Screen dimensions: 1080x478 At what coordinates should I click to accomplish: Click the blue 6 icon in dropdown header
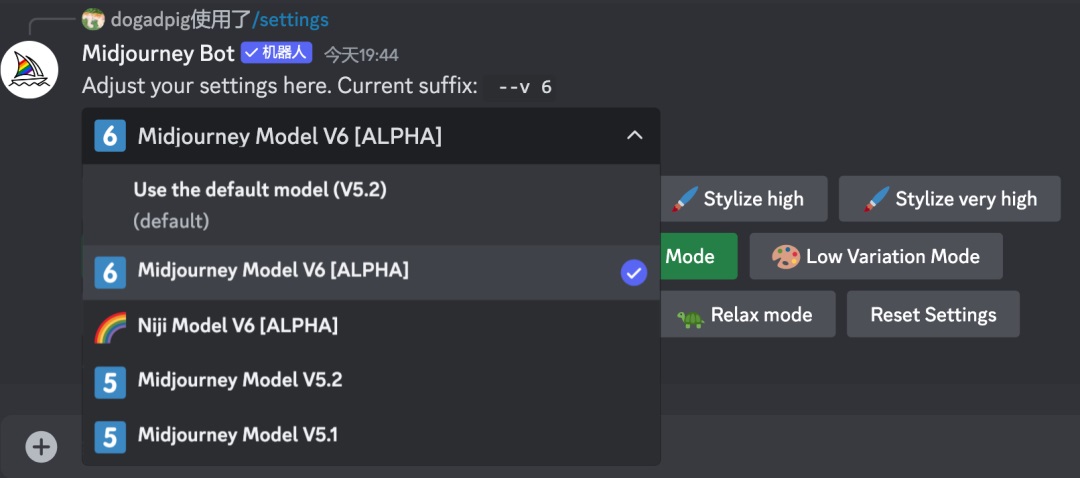point(110,136)
